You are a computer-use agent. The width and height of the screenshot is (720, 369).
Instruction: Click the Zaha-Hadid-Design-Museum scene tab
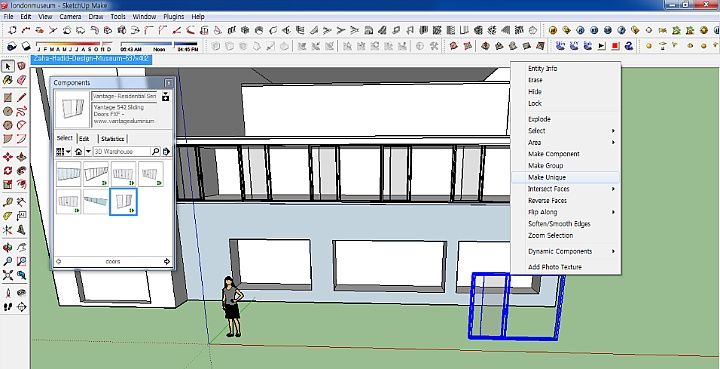coord(91,59)
